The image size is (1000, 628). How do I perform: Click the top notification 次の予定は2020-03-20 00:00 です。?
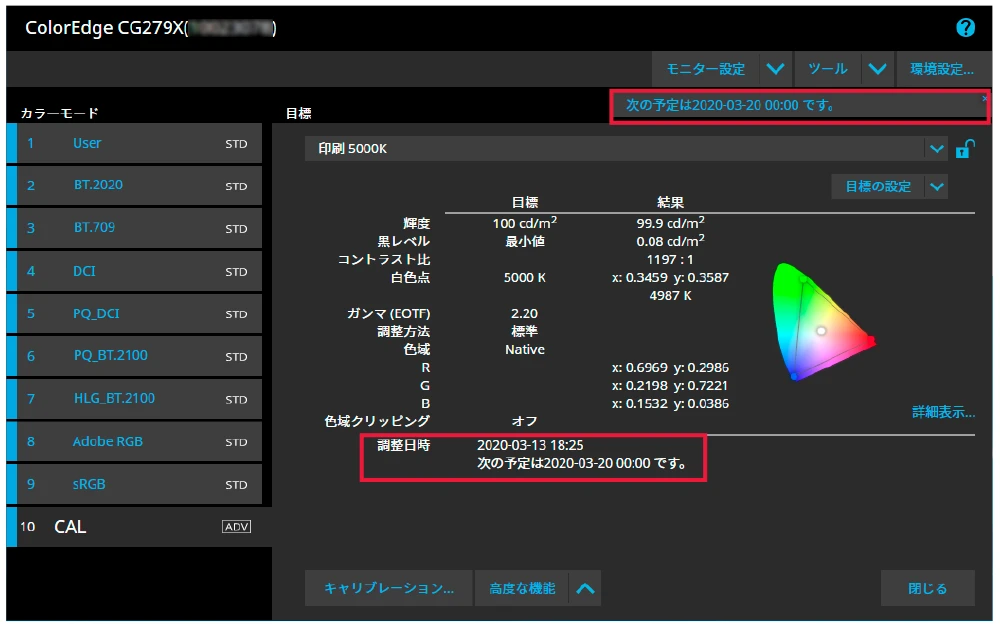tap(730, 105)
